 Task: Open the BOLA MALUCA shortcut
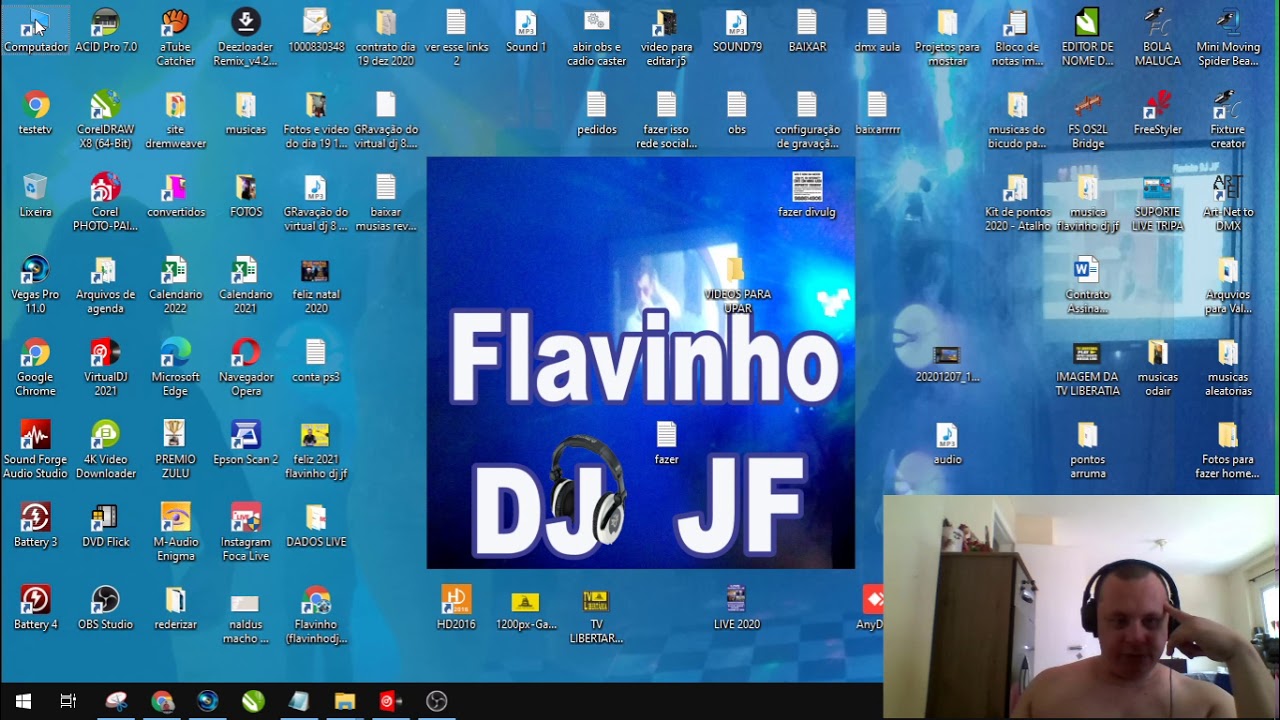[1157, 37]
